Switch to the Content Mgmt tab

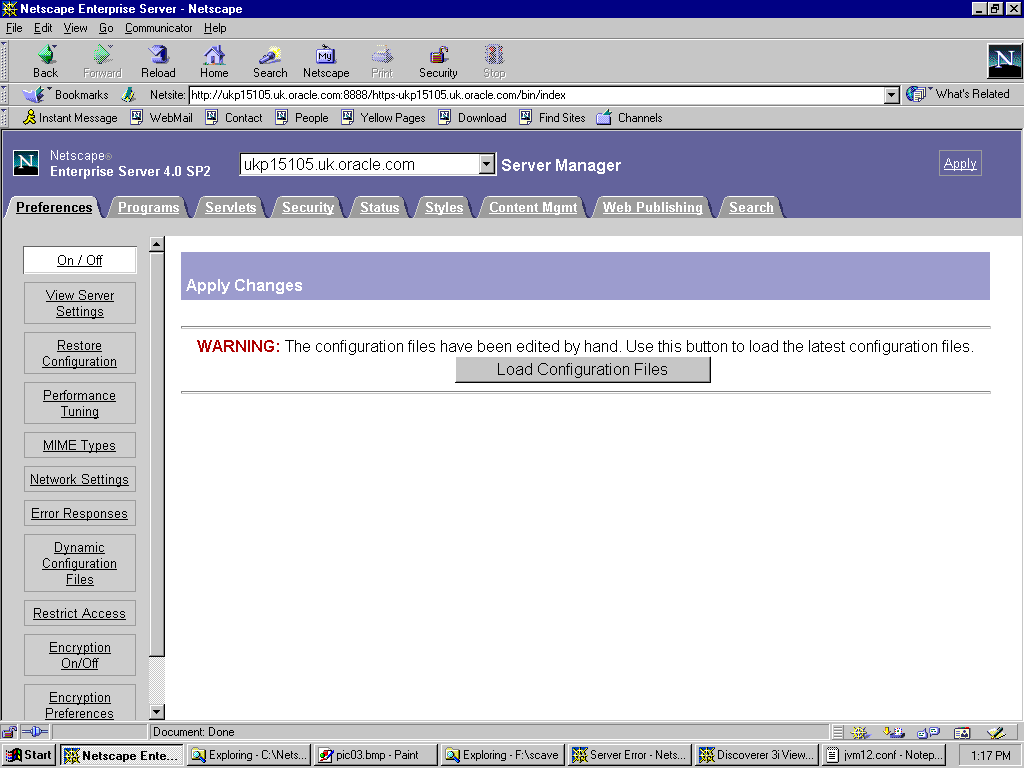533,207
